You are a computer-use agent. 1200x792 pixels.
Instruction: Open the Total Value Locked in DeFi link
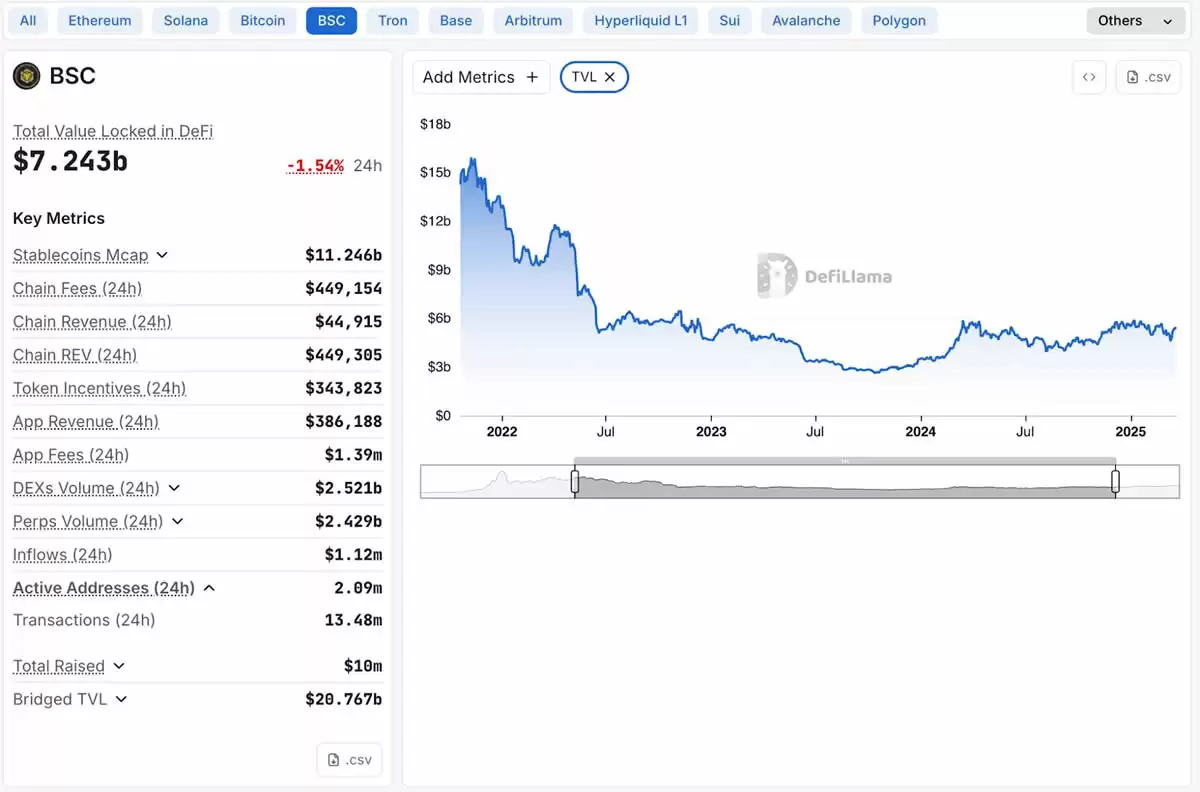click(112, 131)
